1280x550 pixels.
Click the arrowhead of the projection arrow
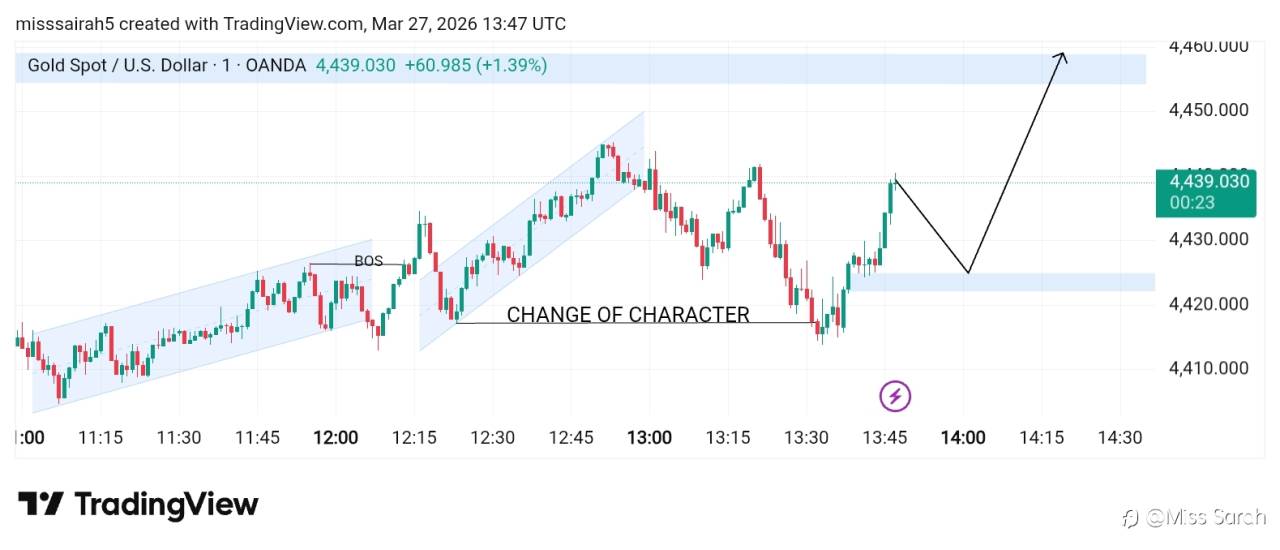click(x=1063, y=56)
